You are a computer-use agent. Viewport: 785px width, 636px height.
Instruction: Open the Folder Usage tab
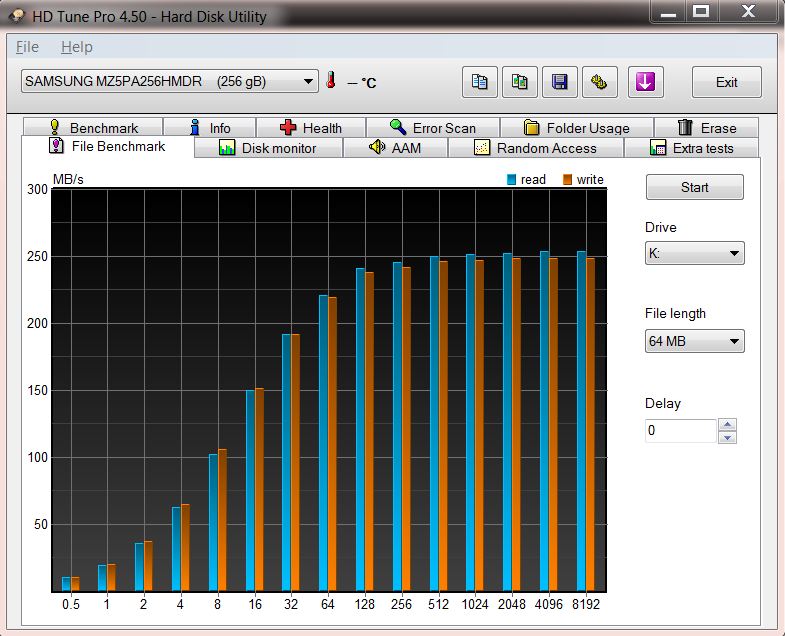576,128
